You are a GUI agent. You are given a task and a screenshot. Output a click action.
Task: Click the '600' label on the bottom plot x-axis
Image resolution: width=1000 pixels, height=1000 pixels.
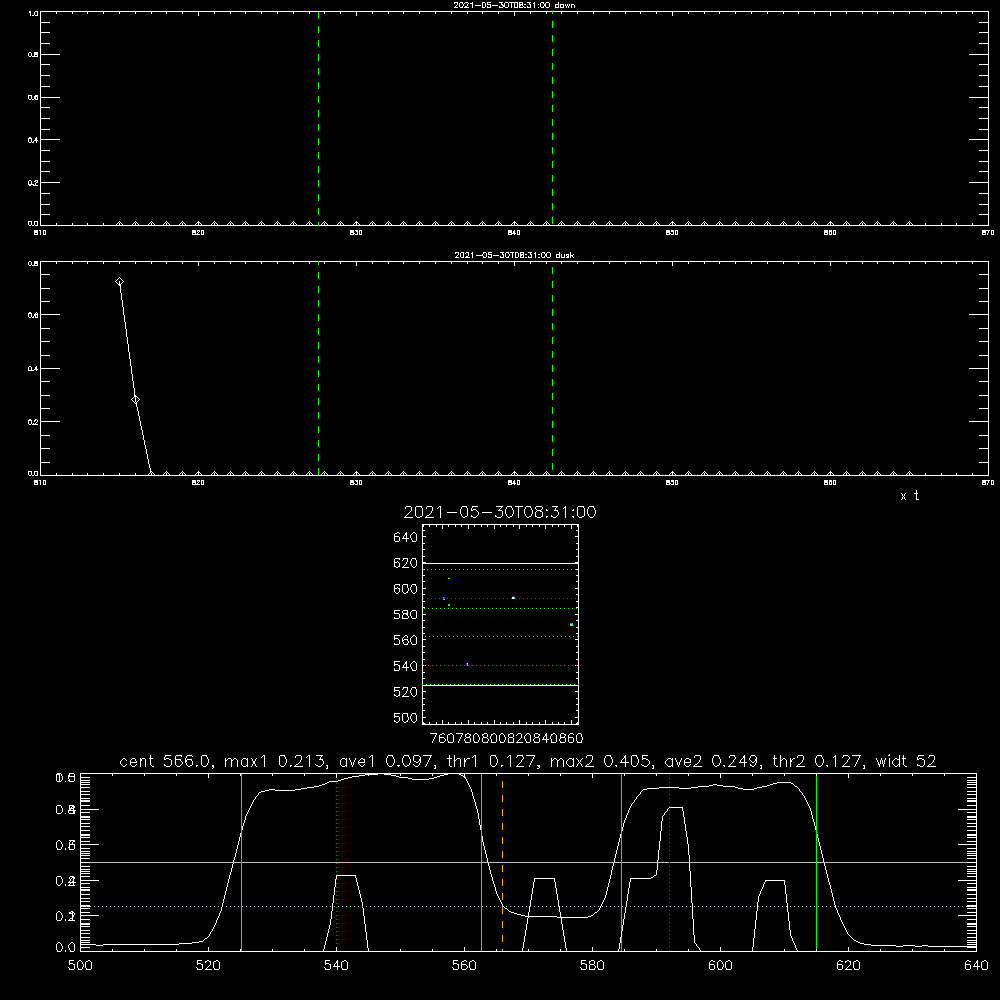[721, 966]
